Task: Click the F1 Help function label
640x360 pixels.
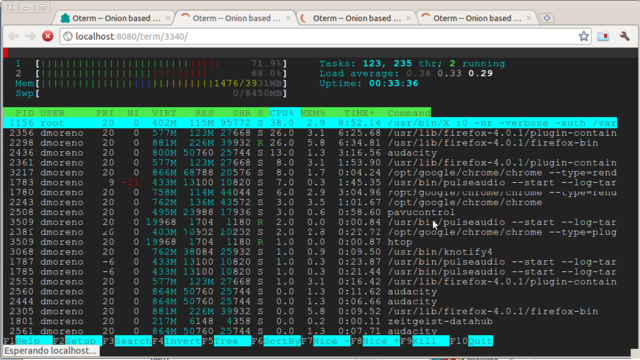Action: pos(28,341)
